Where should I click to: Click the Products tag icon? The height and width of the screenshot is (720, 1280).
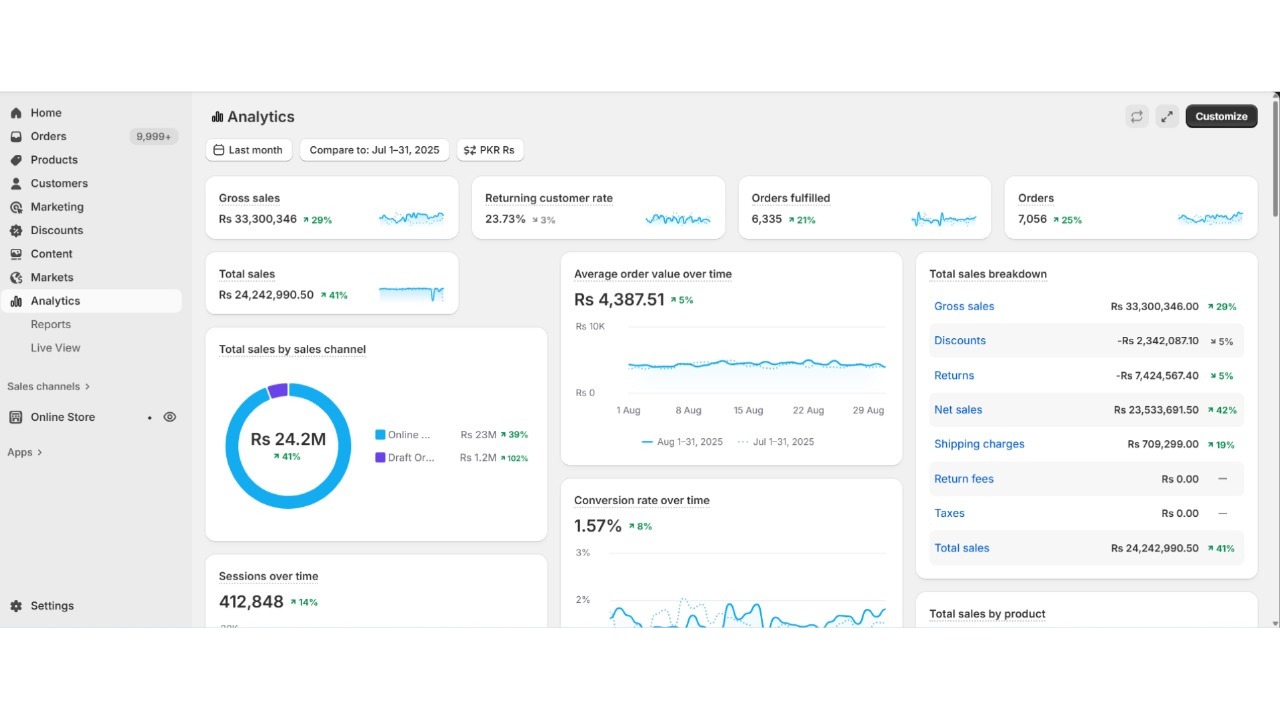[16, 160]
